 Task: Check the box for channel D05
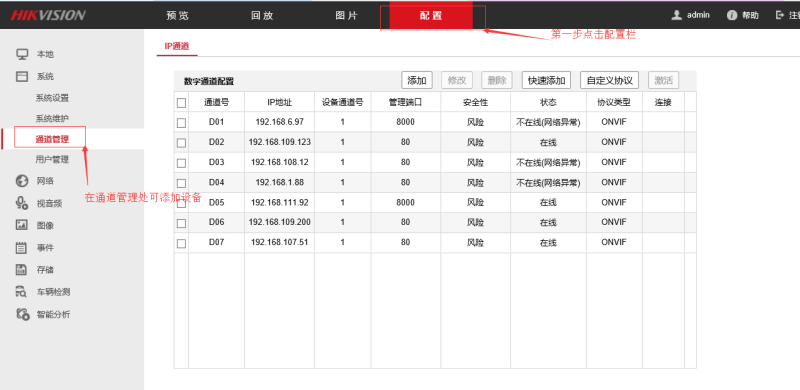click(181, 203)
